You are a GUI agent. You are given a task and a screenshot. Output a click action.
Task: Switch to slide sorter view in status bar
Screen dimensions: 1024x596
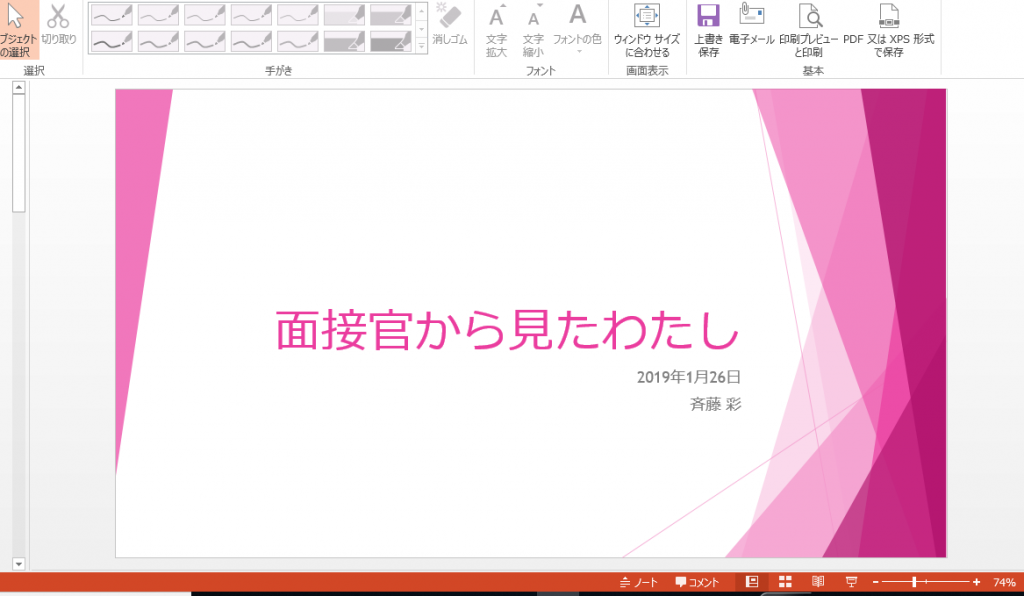tap(786, 582)
